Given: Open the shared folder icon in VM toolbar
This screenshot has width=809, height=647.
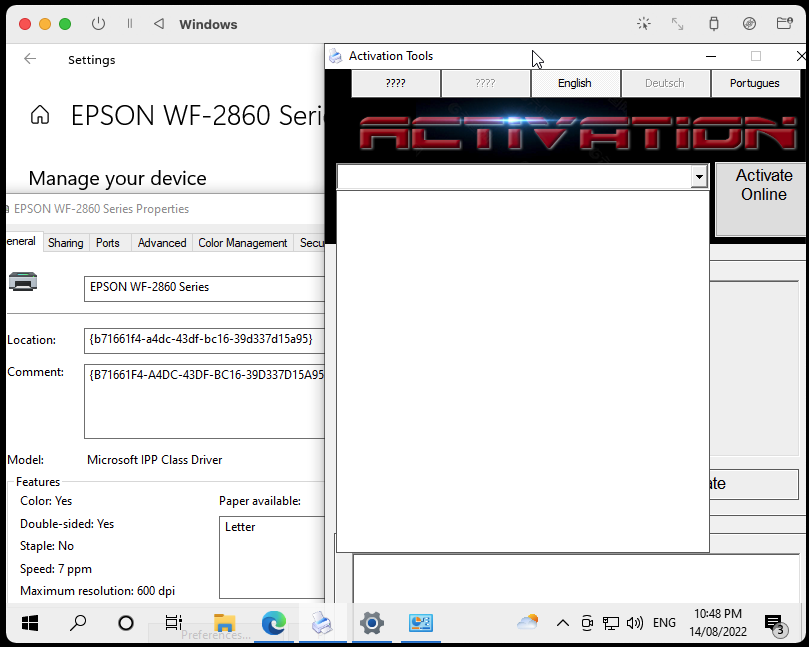Looking at the screenshot, I should tap(785, 24).
